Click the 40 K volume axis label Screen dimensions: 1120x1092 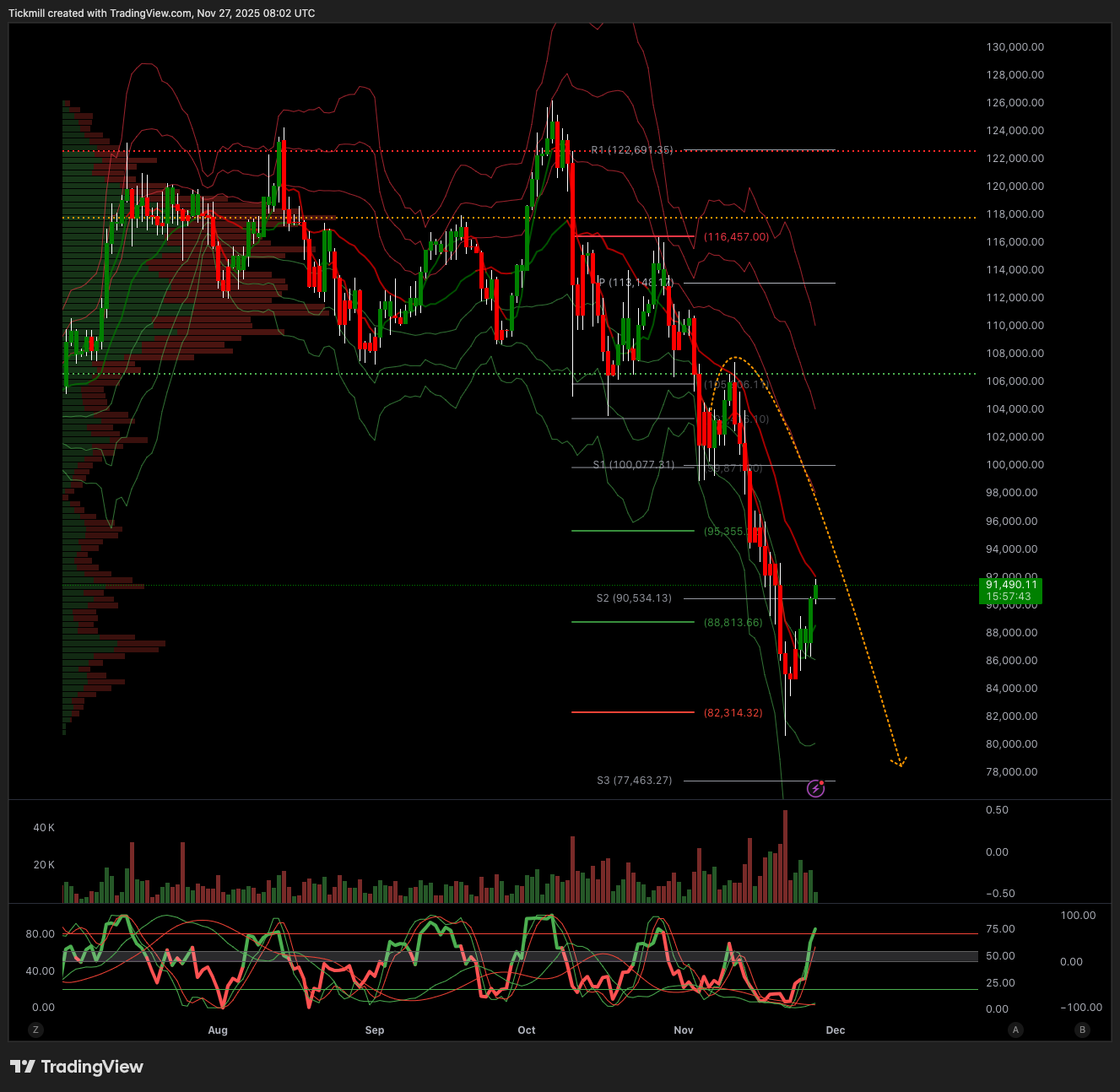point(44,828)
